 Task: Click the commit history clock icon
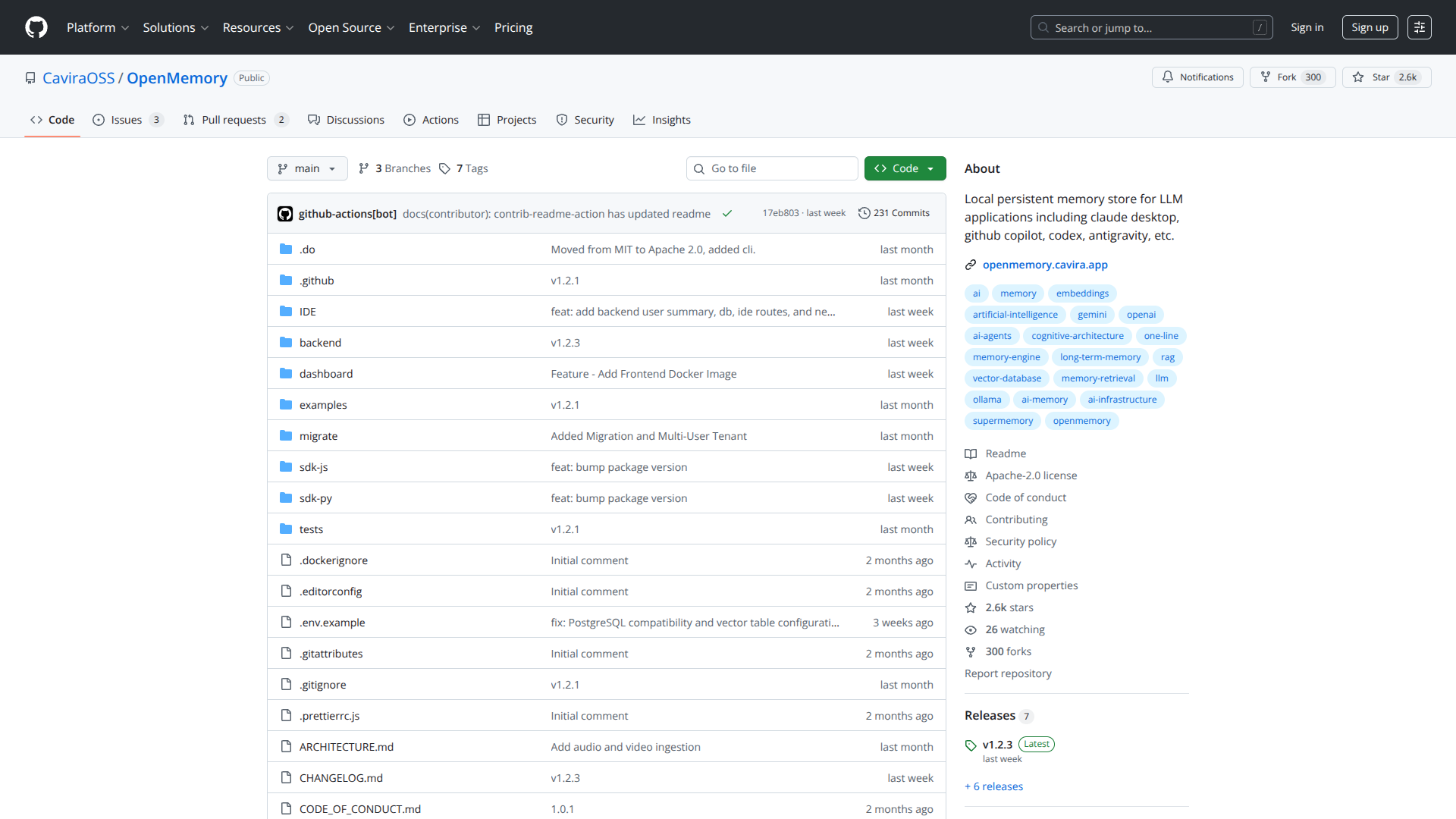coord(865,213)
